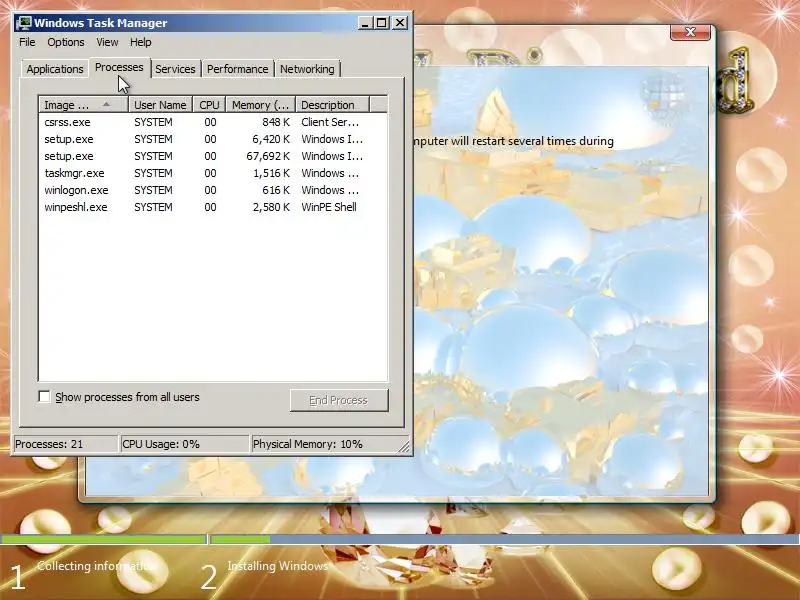Click the Client Ser... description cell
This screenshot has width=800, height=600.
tap(330, 122)
